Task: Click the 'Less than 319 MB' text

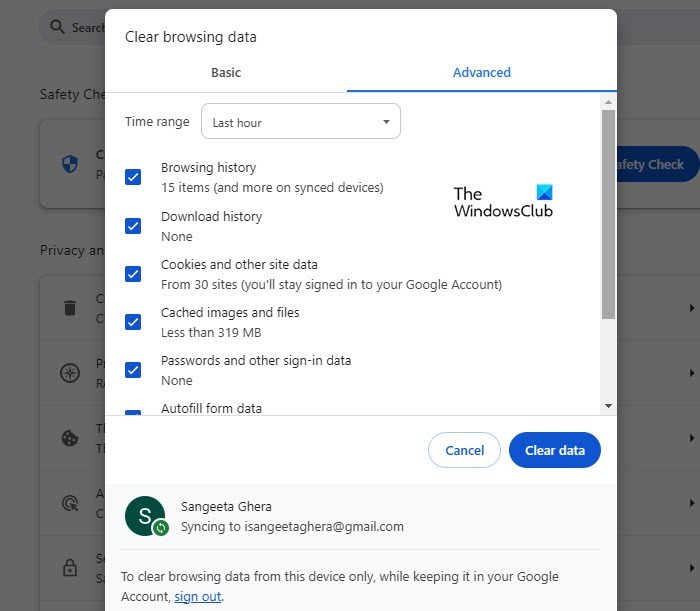Action: [x=211, y=333]
